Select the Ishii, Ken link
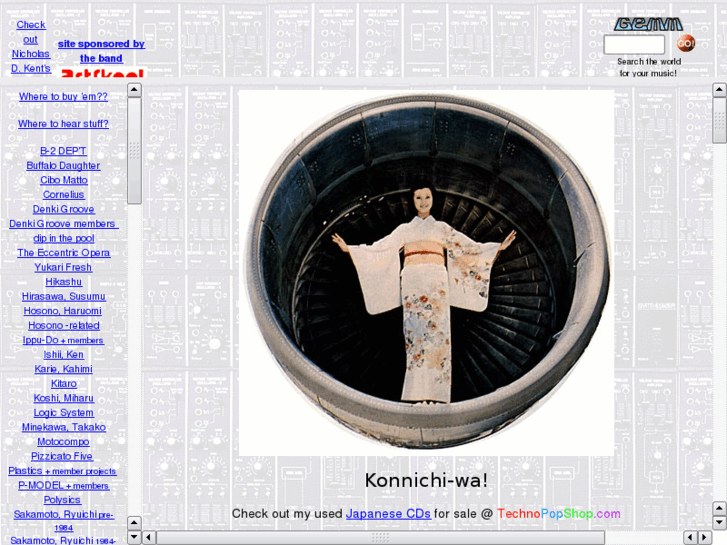Image resolution: width=727 pixels, height=545 pixels. [x=64, y=354]
